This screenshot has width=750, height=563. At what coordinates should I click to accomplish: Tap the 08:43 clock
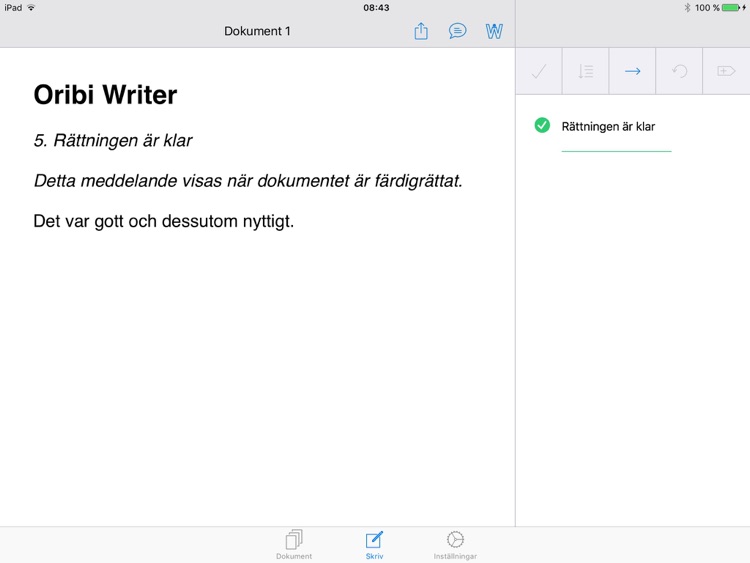pyautogui.click(x=376, y=8)
